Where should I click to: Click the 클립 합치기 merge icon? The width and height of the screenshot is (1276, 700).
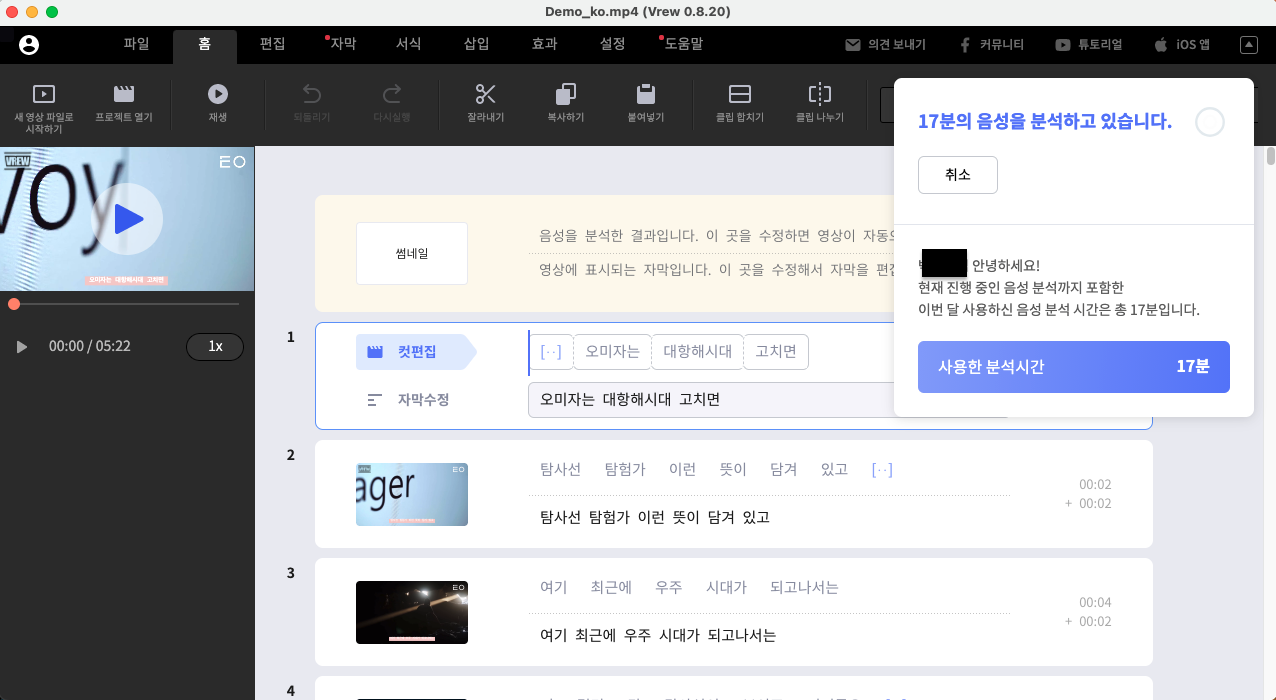pyautogui.click(x=740, y=94)
